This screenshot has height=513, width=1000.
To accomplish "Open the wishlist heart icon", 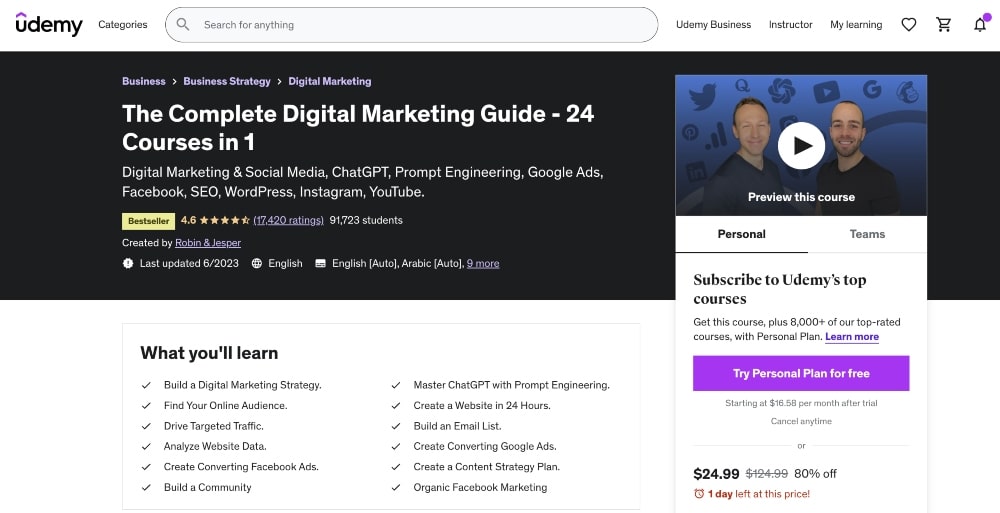I will click(x=908, y=25).
